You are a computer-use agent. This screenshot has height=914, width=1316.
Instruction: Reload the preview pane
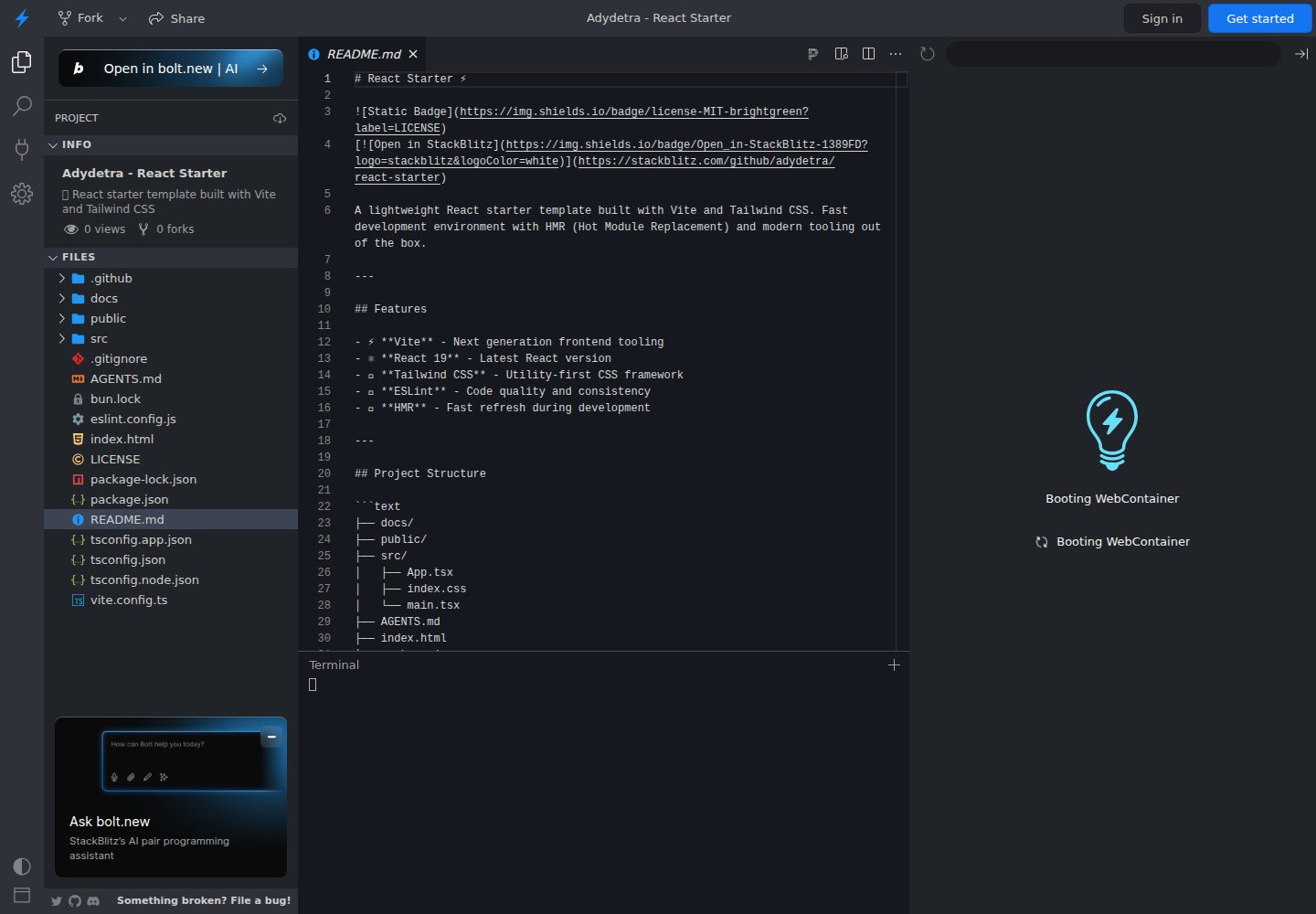[928, 54]
